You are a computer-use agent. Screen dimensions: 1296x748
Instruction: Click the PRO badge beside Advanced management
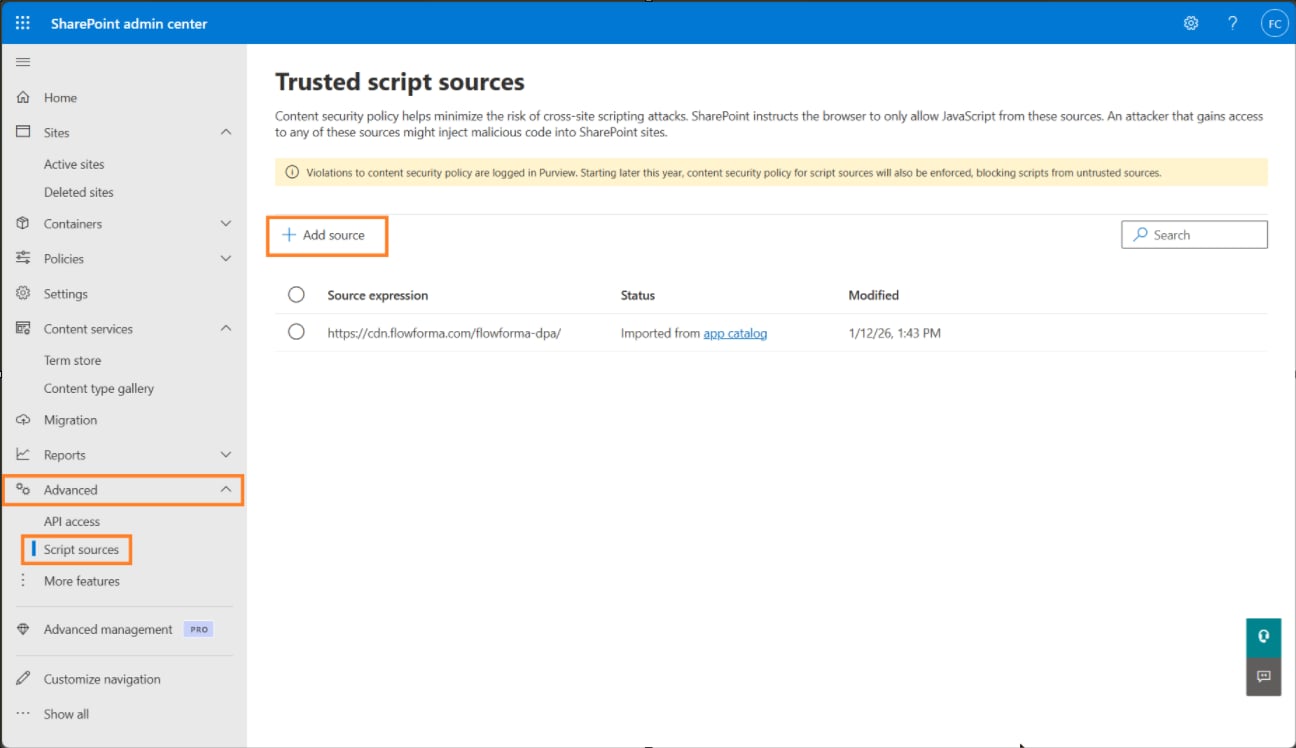point(199,629)
